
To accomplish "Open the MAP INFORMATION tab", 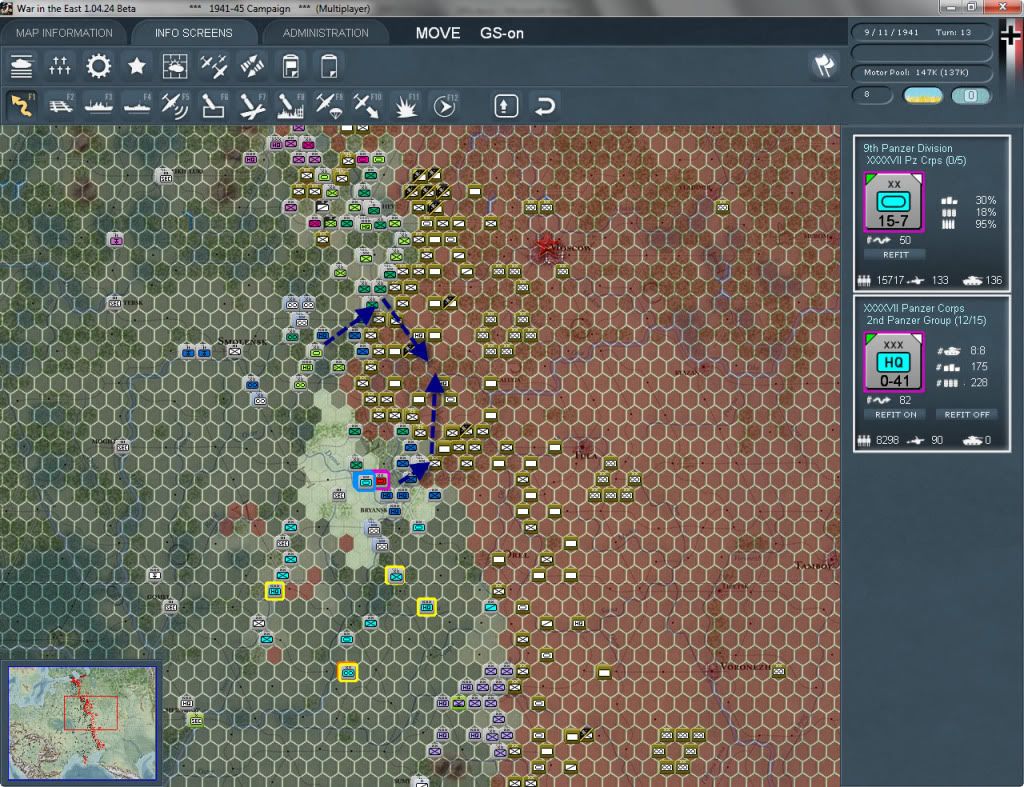I will pos(64,33).
